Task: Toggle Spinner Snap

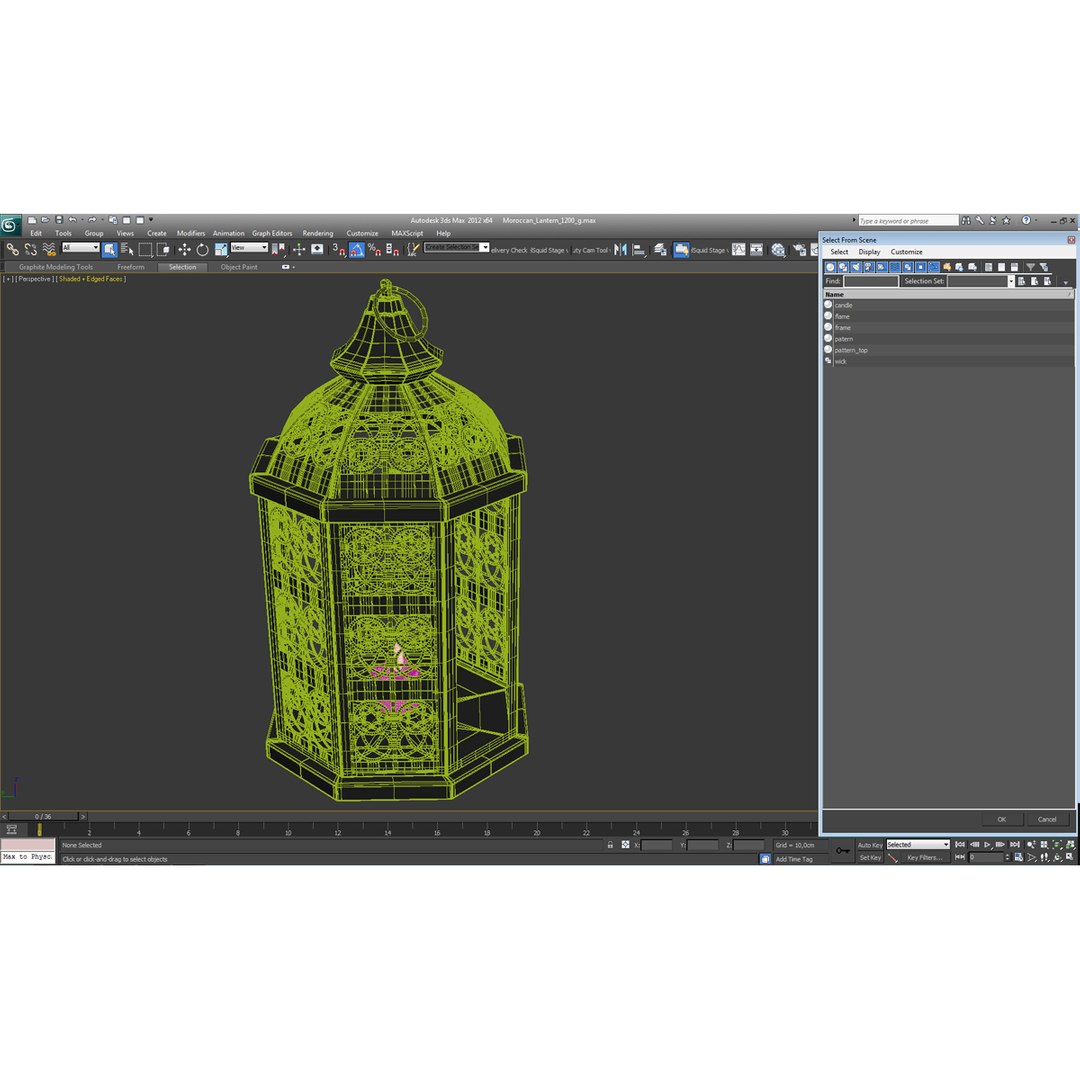Action: point(393,249)
